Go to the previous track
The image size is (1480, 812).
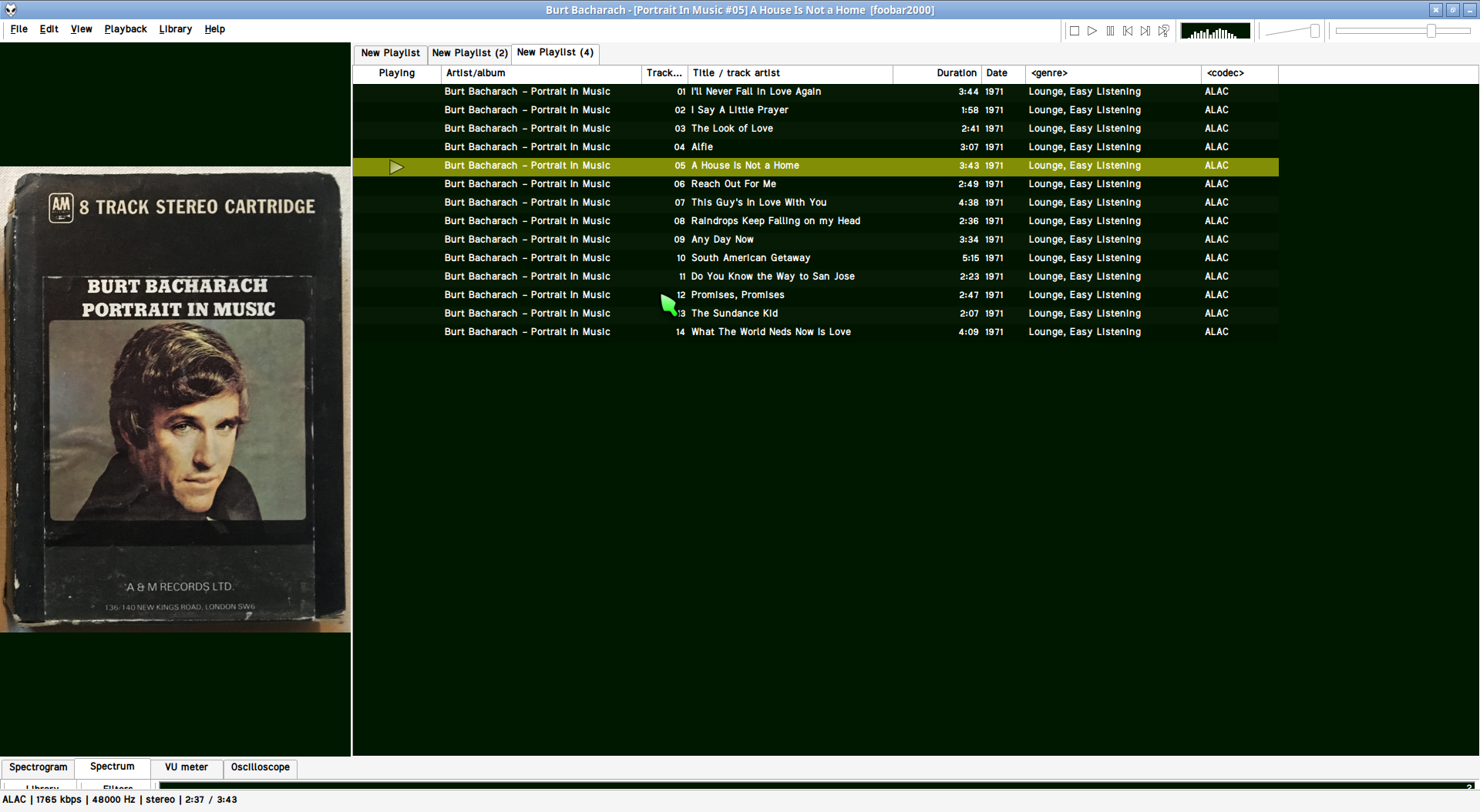[x=1128, y=31]
